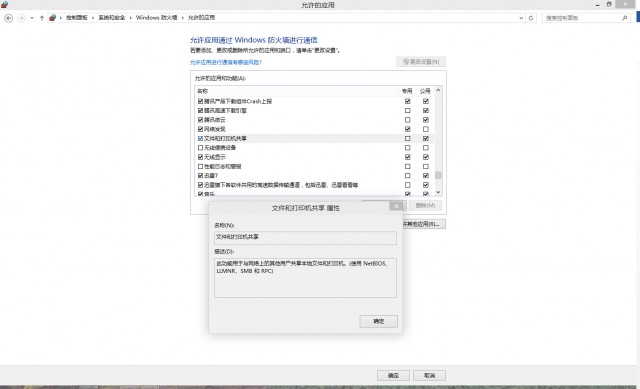The width and height of the screenshot is (640, 389).
Task: Sort list by 名称 column header
Action: click(203, 91)
